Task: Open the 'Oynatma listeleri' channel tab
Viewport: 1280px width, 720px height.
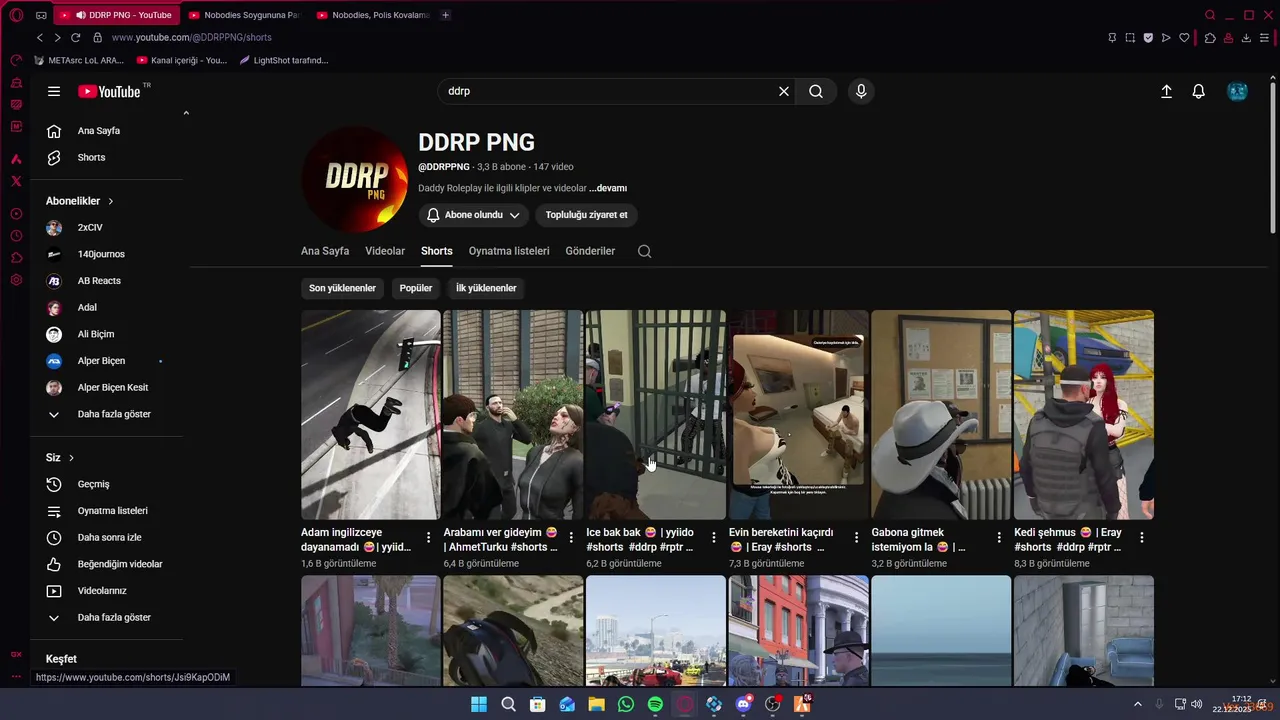Action: (509, 251)
